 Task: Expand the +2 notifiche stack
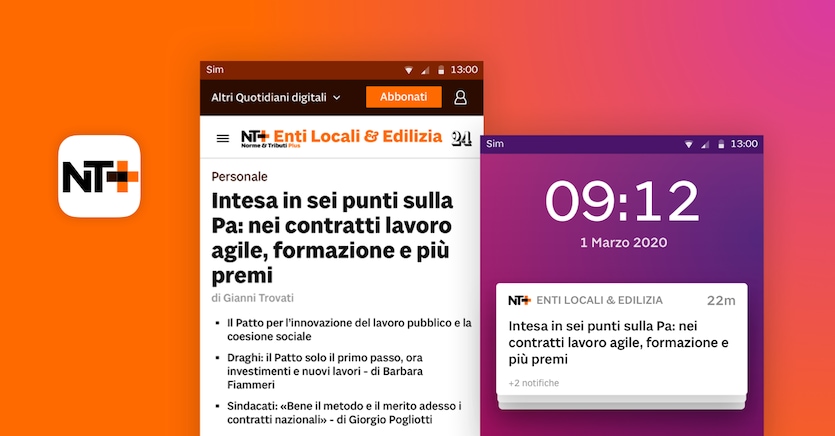click(534, 383)
